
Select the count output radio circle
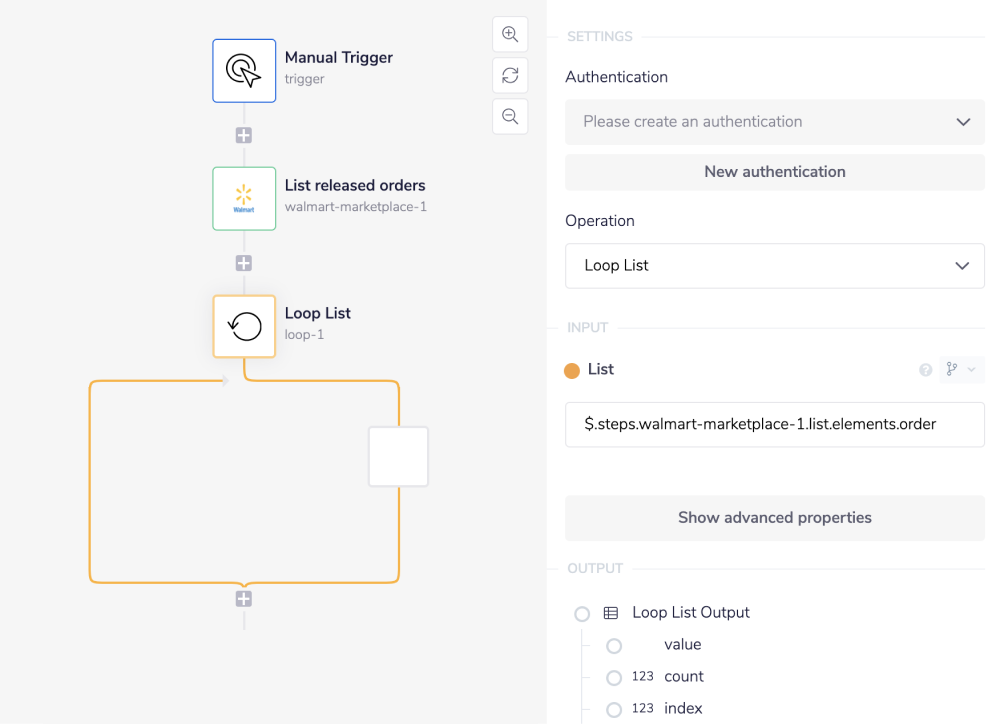[614, 678]
